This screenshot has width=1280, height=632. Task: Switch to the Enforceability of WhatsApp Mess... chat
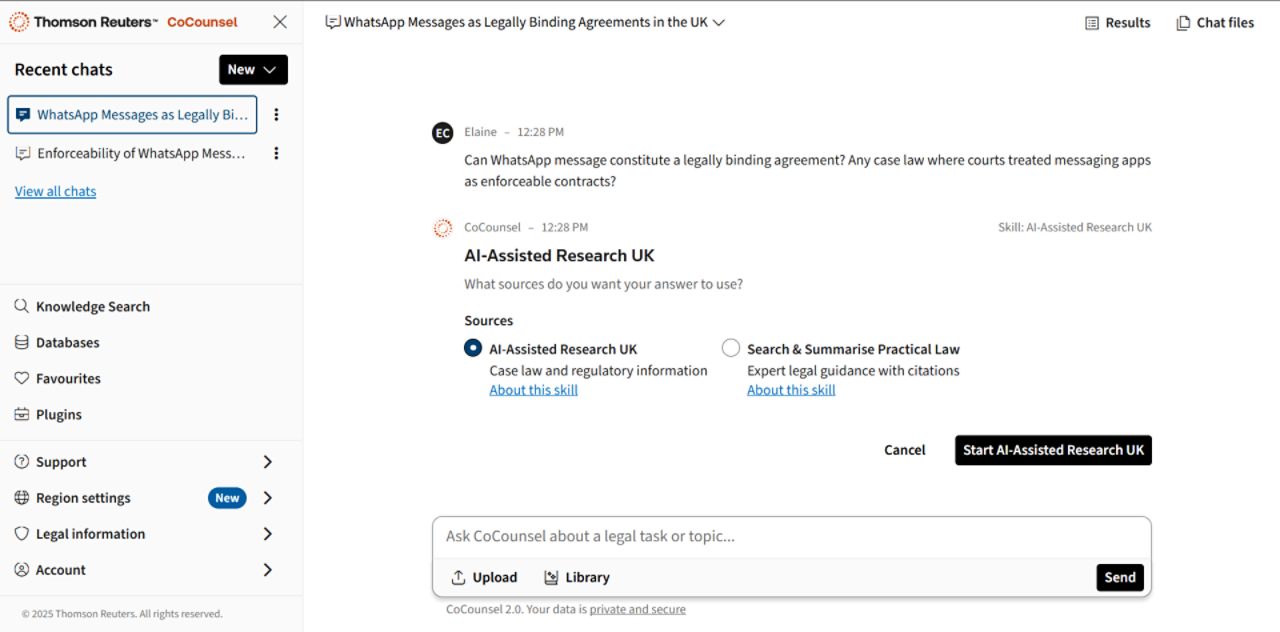(x=140, y=152)
